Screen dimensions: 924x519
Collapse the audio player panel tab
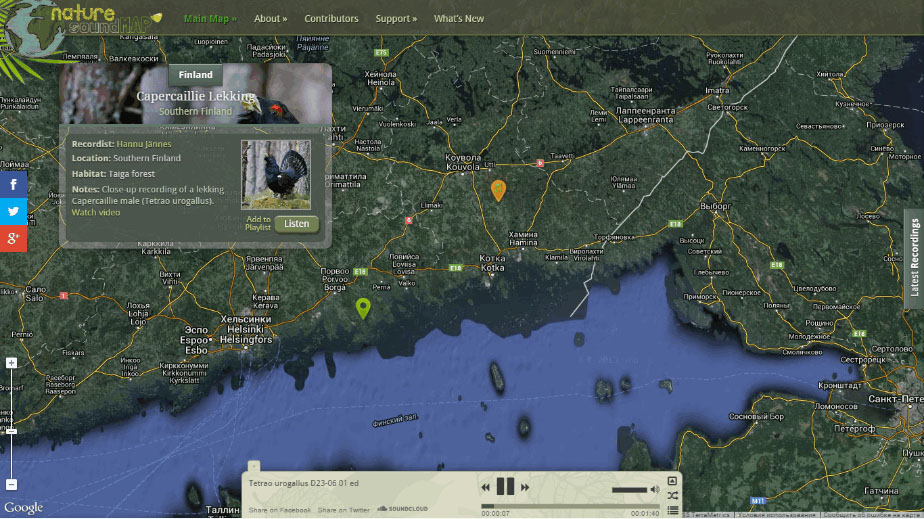tap(253, 465)
